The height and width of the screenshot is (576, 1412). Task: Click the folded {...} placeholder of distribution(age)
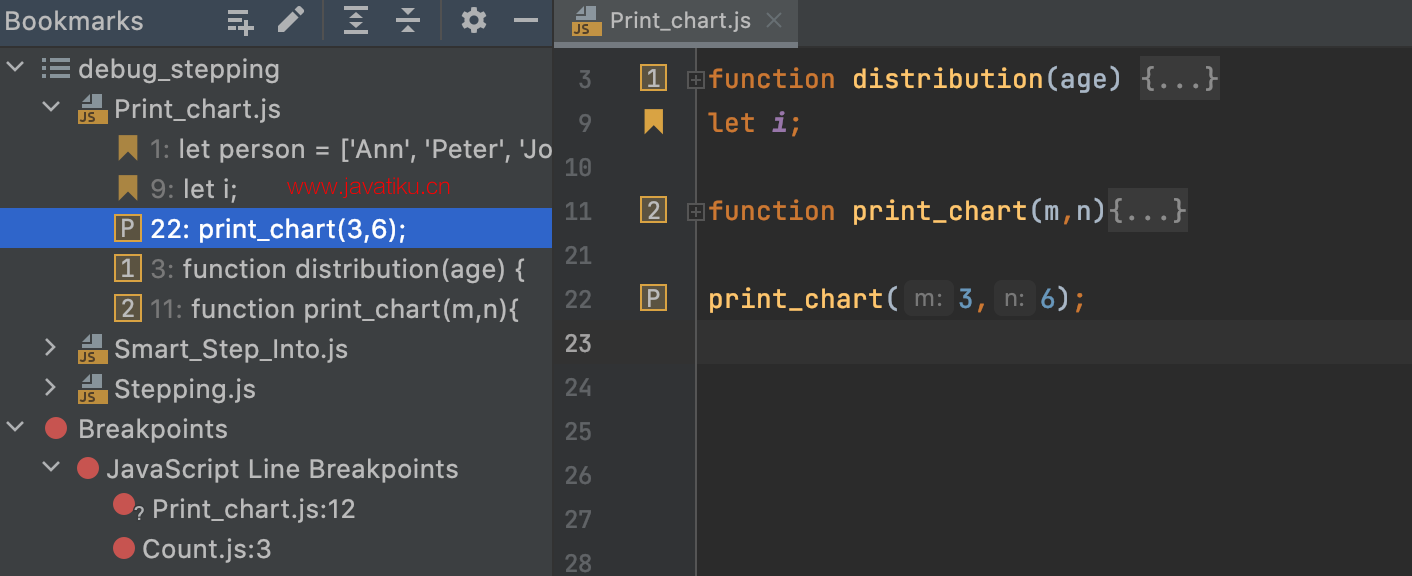[1180, 79]
